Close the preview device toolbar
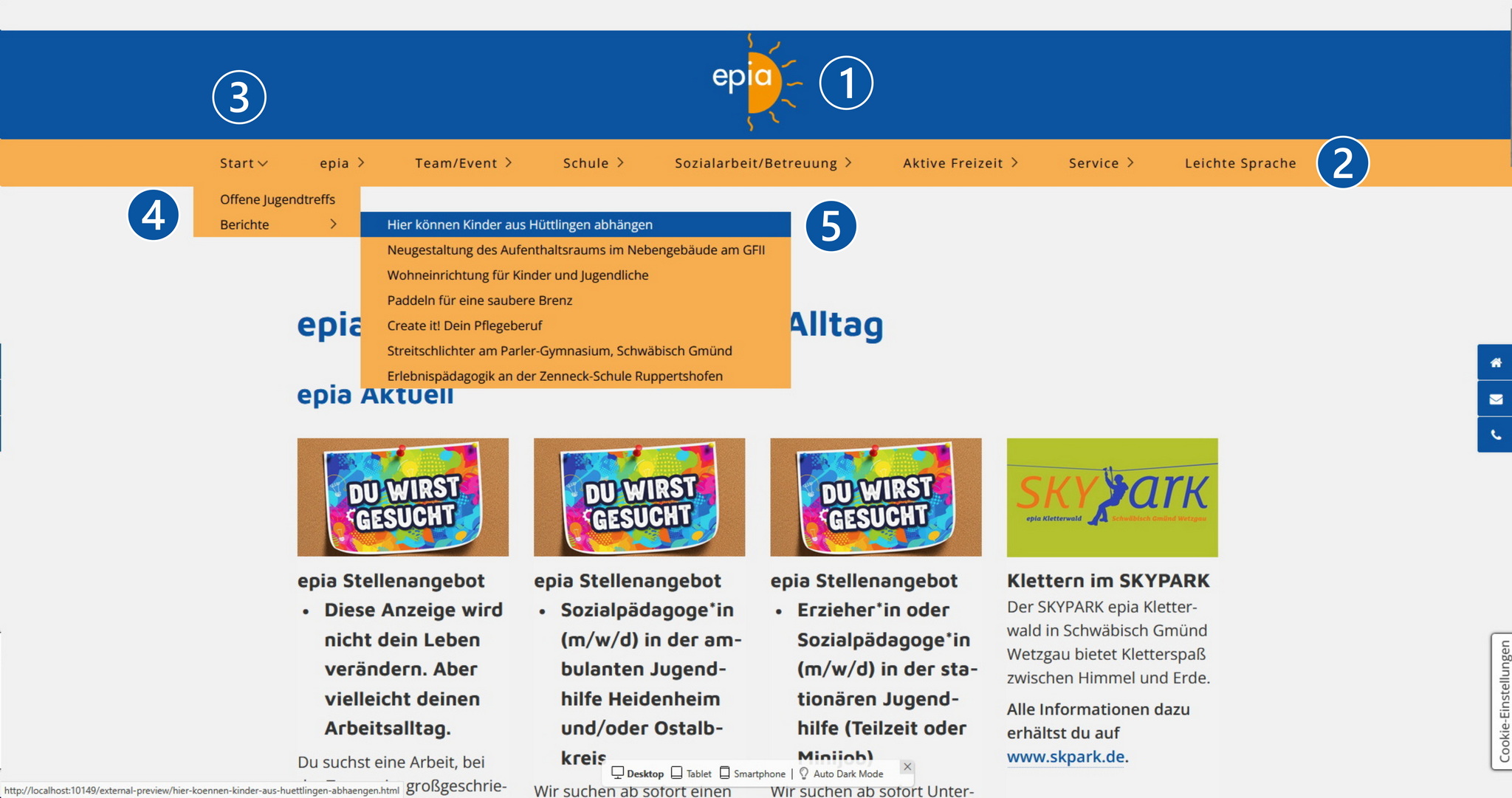 tap(907, 767)
